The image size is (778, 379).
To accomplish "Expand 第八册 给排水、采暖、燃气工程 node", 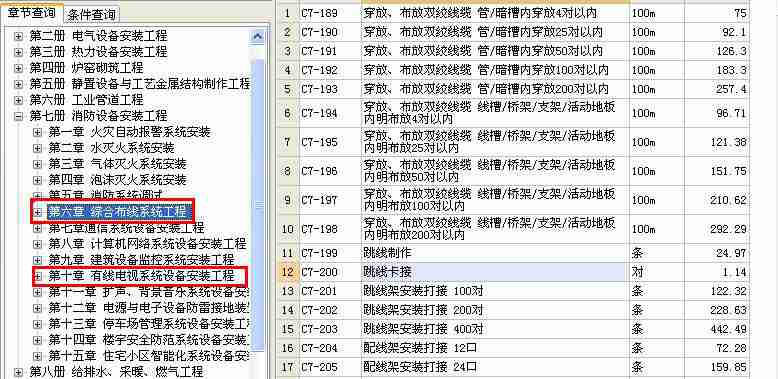I will (x=18, y=371).
